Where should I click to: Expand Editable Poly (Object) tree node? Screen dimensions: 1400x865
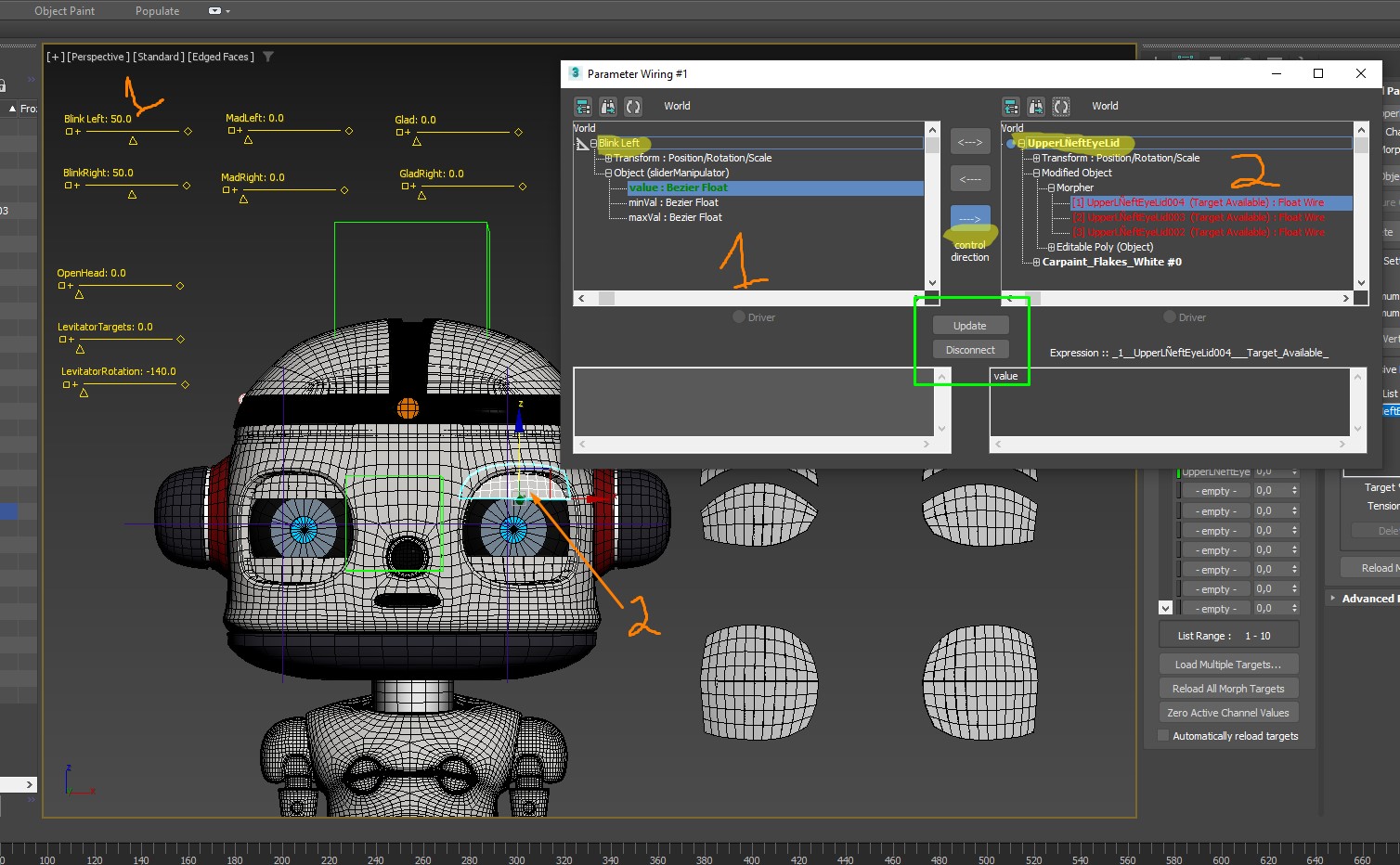(x=1051, y=247)
